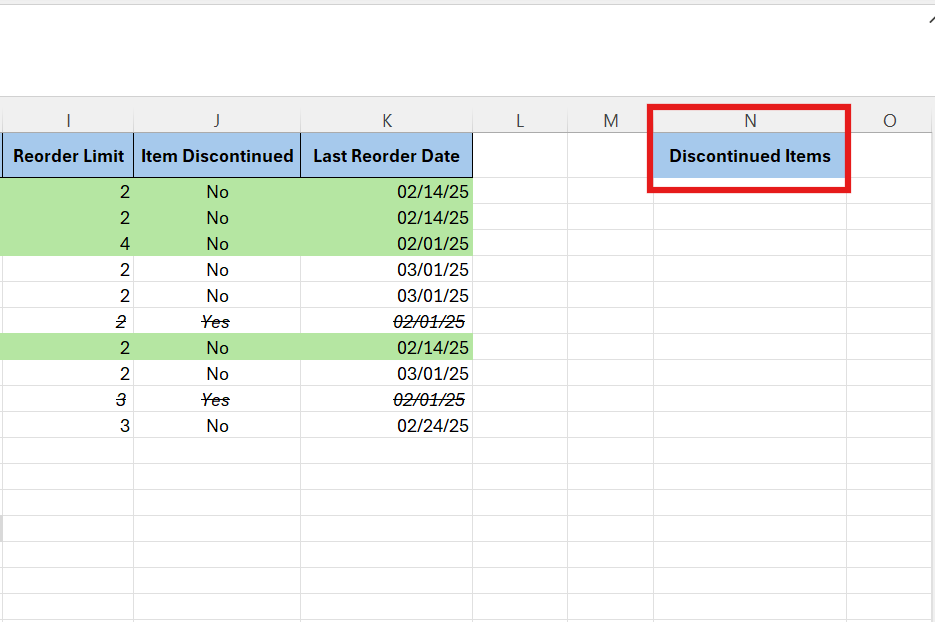
Task: Select the Reorder Limit cell in the 02/24/25 row
Action: click(68, 425)
